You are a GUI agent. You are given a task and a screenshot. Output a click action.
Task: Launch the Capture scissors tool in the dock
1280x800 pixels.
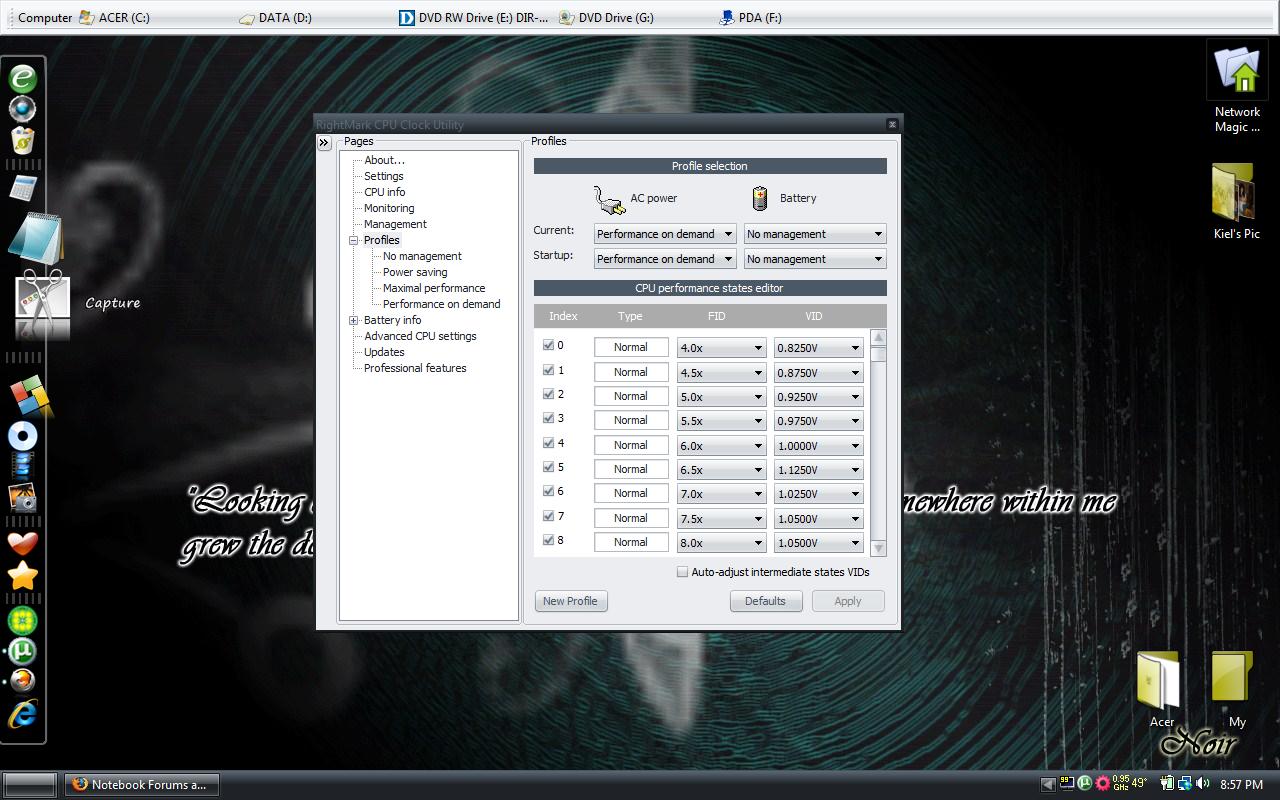[x=42, y=303]
